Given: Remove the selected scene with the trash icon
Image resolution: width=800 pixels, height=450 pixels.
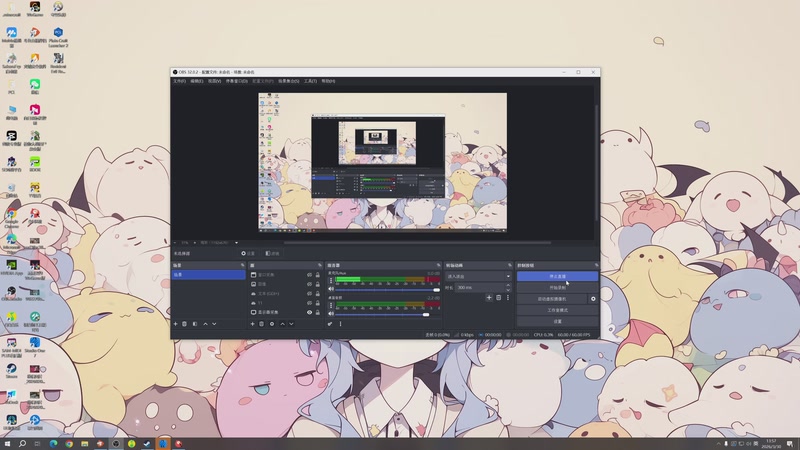Looking at the screenshot, I should pyautogui.click(x=185, y=324).
